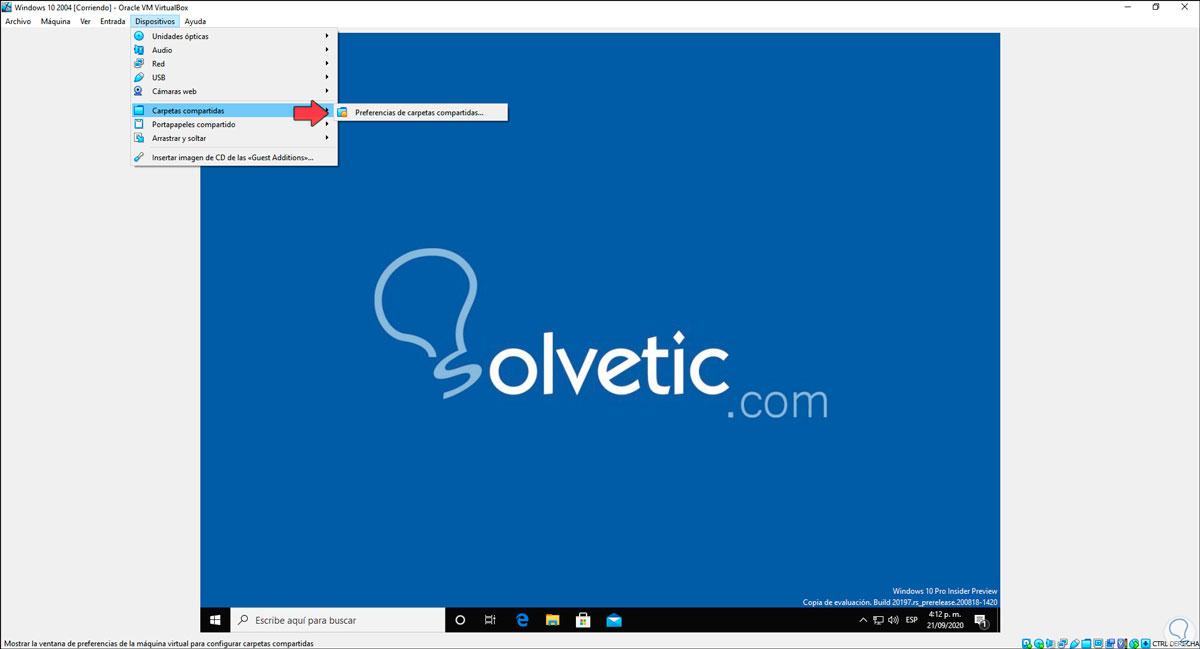The width and height of the screenshot is (1200, 649).
Task: Open Mail app from guest taskbar
Action: coord(614,620)
